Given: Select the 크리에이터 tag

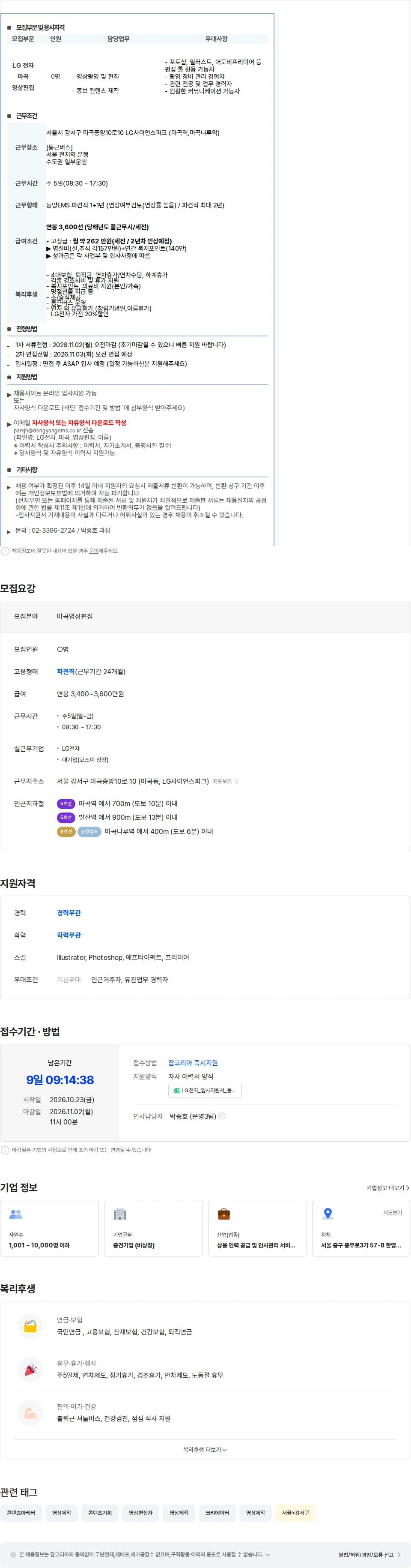Looking at the screenshot, I should click(217, 1513).
